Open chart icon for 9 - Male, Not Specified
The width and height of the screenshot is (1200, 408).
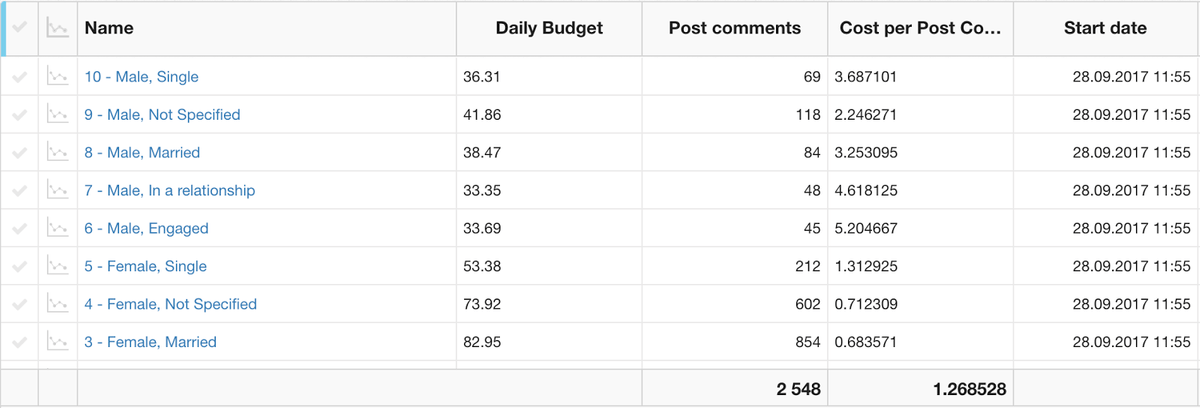click(x=58, y=114)
